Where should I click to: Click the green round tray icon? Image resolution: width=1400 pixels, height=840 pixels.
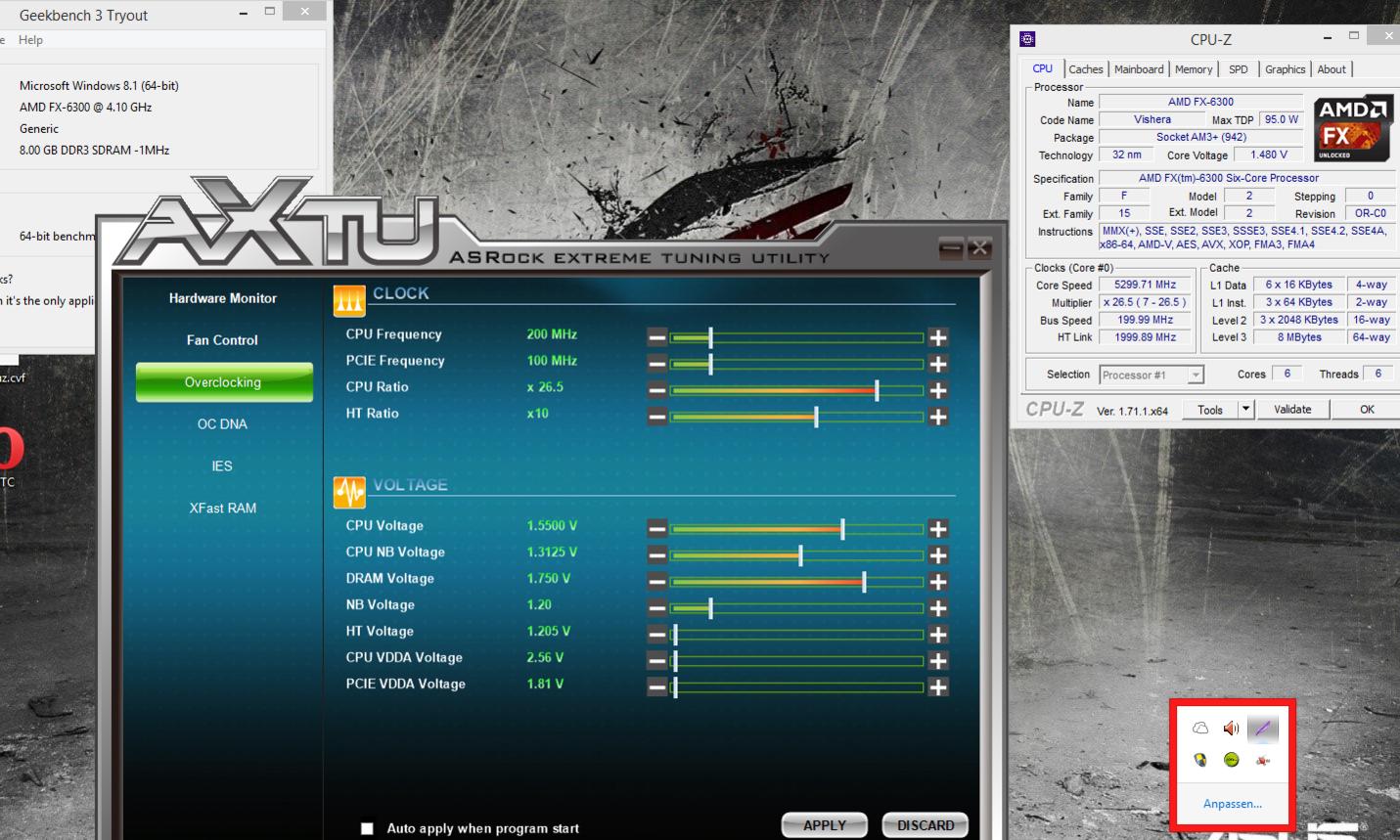point(1232,760)
